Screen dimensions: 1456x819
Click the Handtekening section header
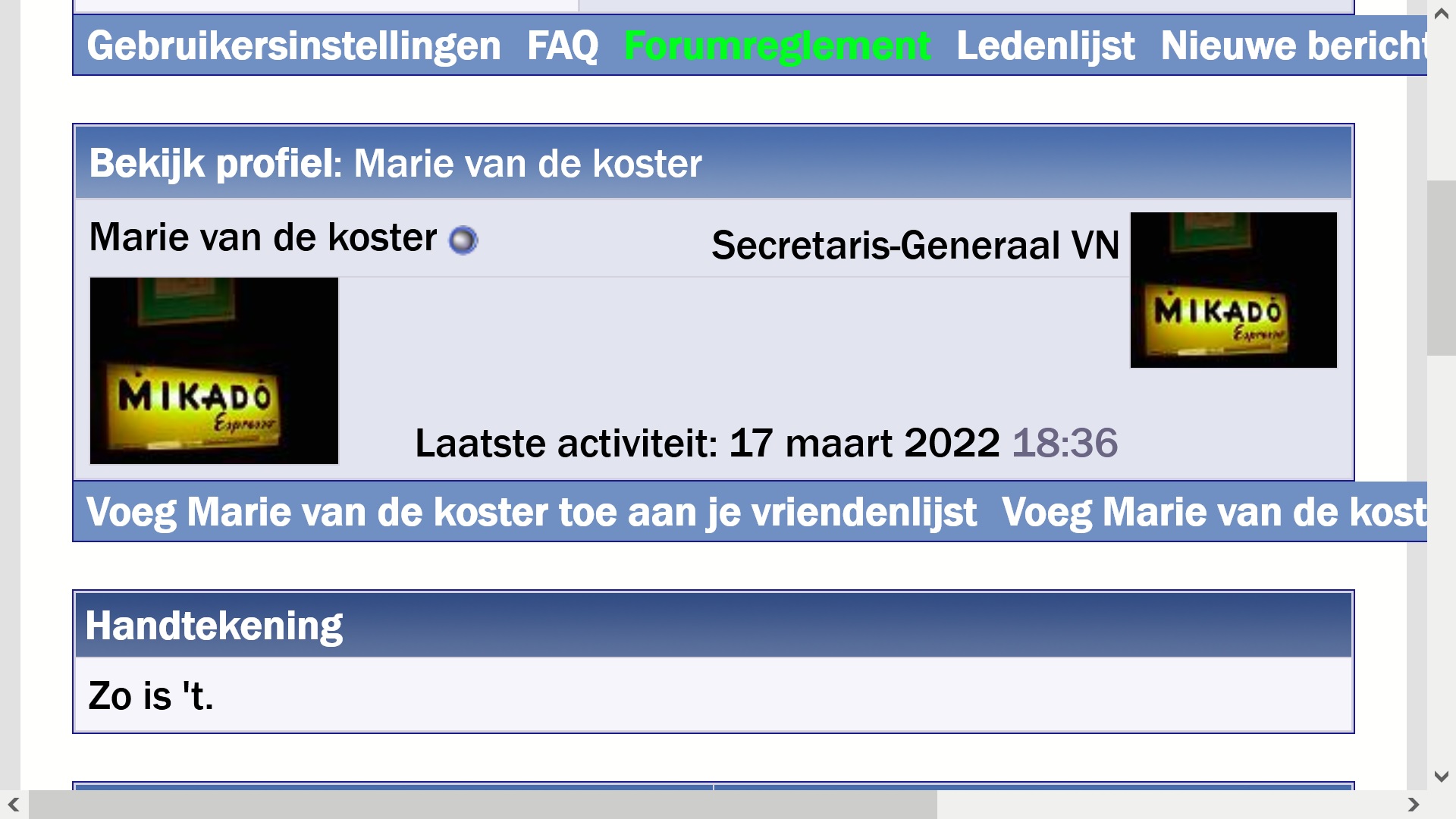713,626
